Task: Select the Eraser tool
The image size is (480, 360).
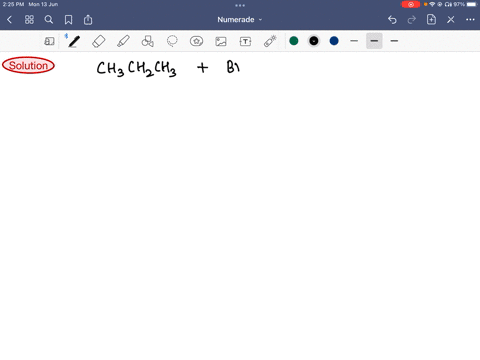Action: pos(98,41)
